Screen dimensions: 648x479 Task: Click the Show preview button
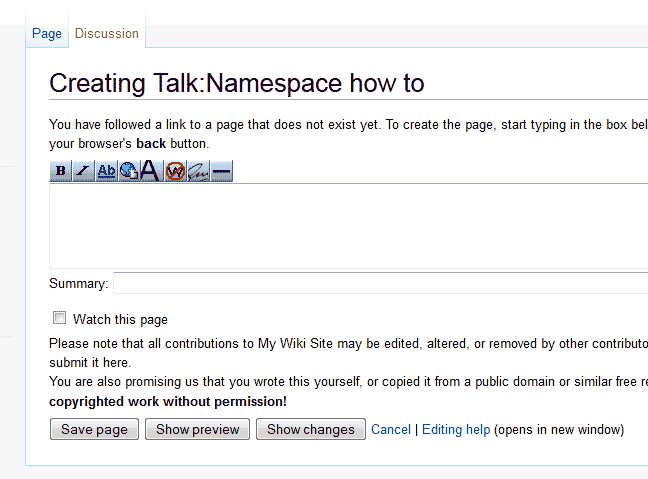point(197,429)
